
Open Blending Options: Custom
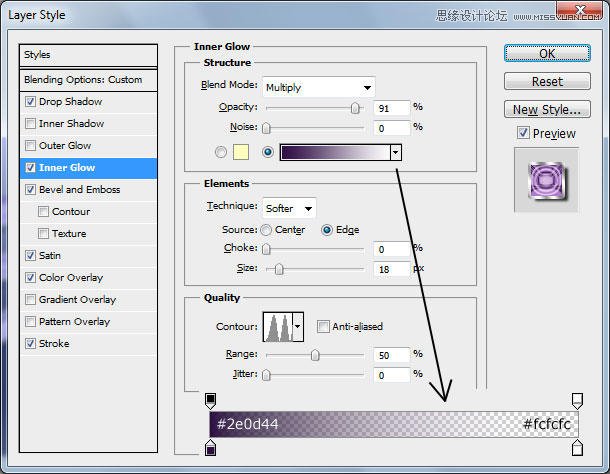(88, 80)
